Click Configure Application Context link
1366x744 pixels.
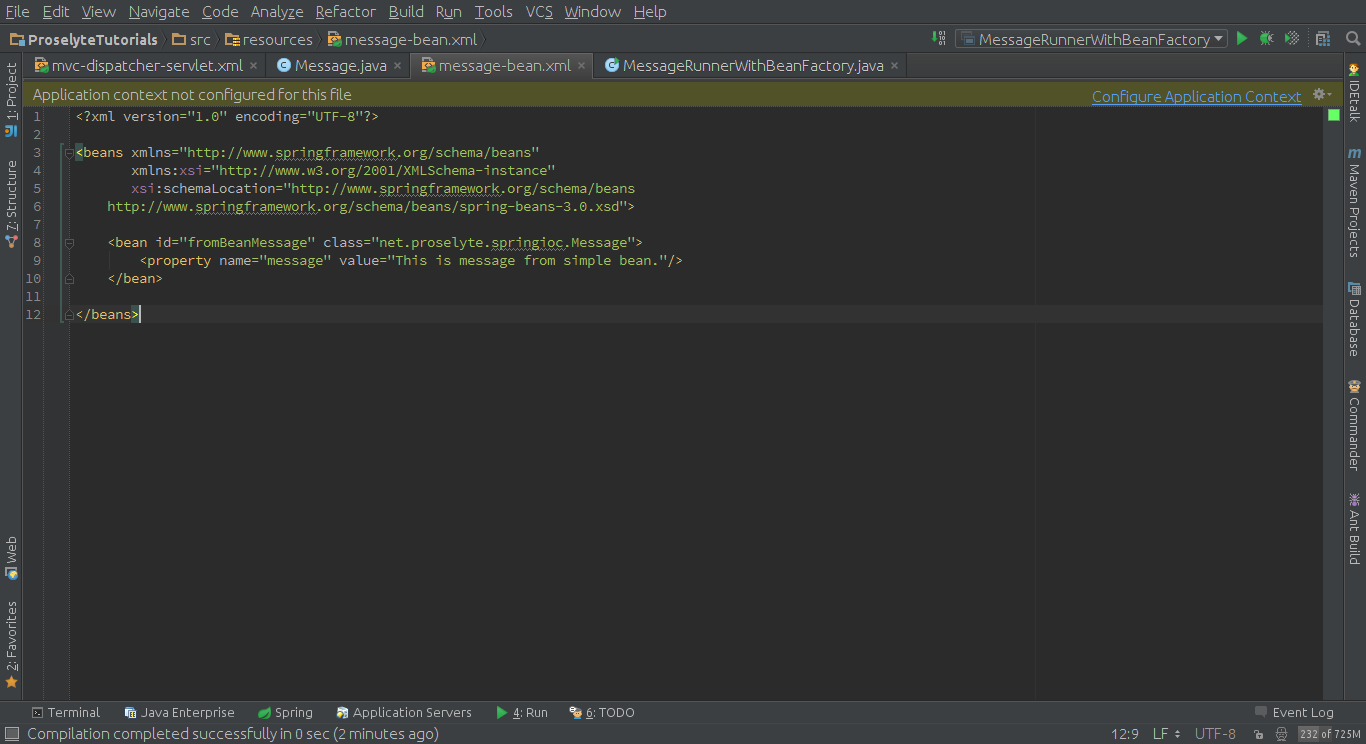coord(1196,96)
